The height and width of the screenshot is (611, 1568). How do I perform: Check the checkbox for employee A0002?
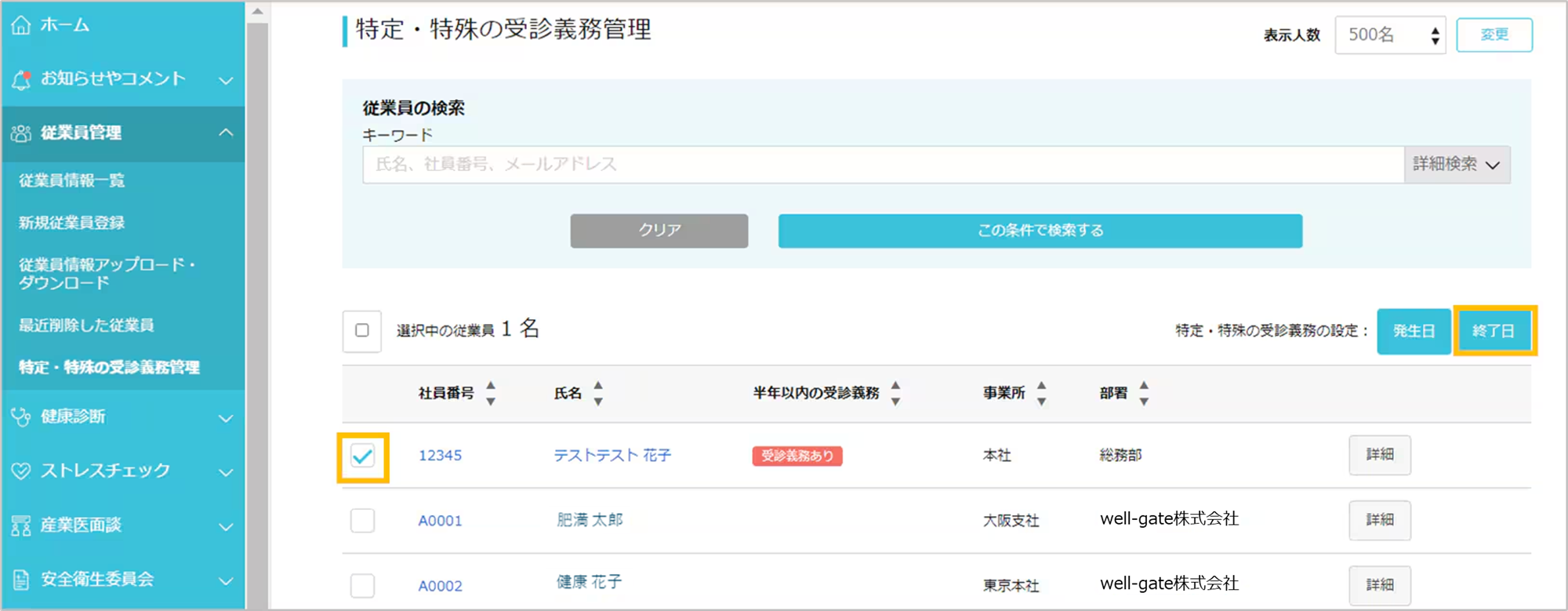pos(363,586)
